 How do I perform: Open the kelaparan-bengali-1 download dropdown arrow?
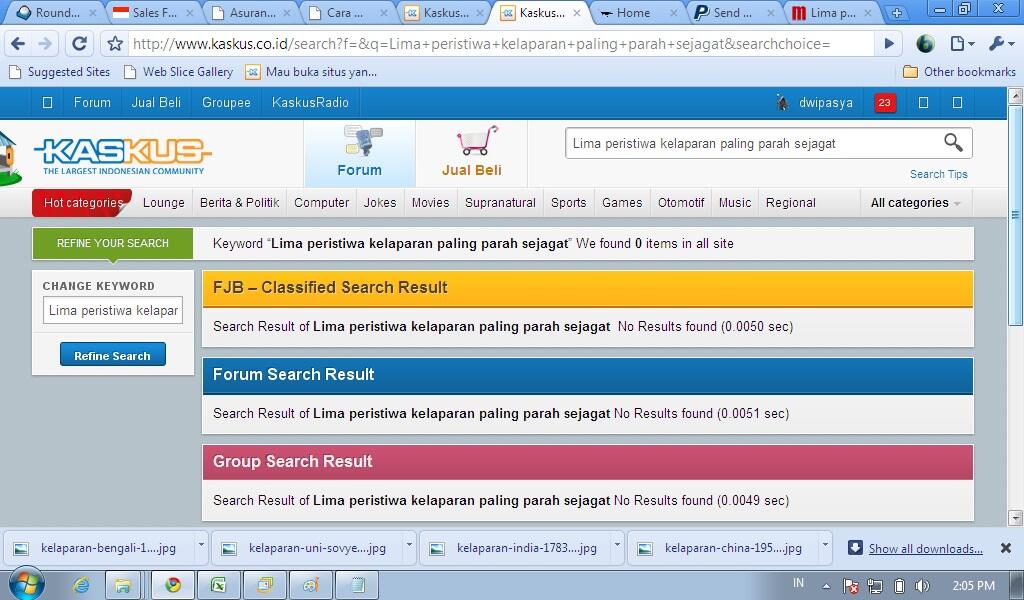coord(200,544)
